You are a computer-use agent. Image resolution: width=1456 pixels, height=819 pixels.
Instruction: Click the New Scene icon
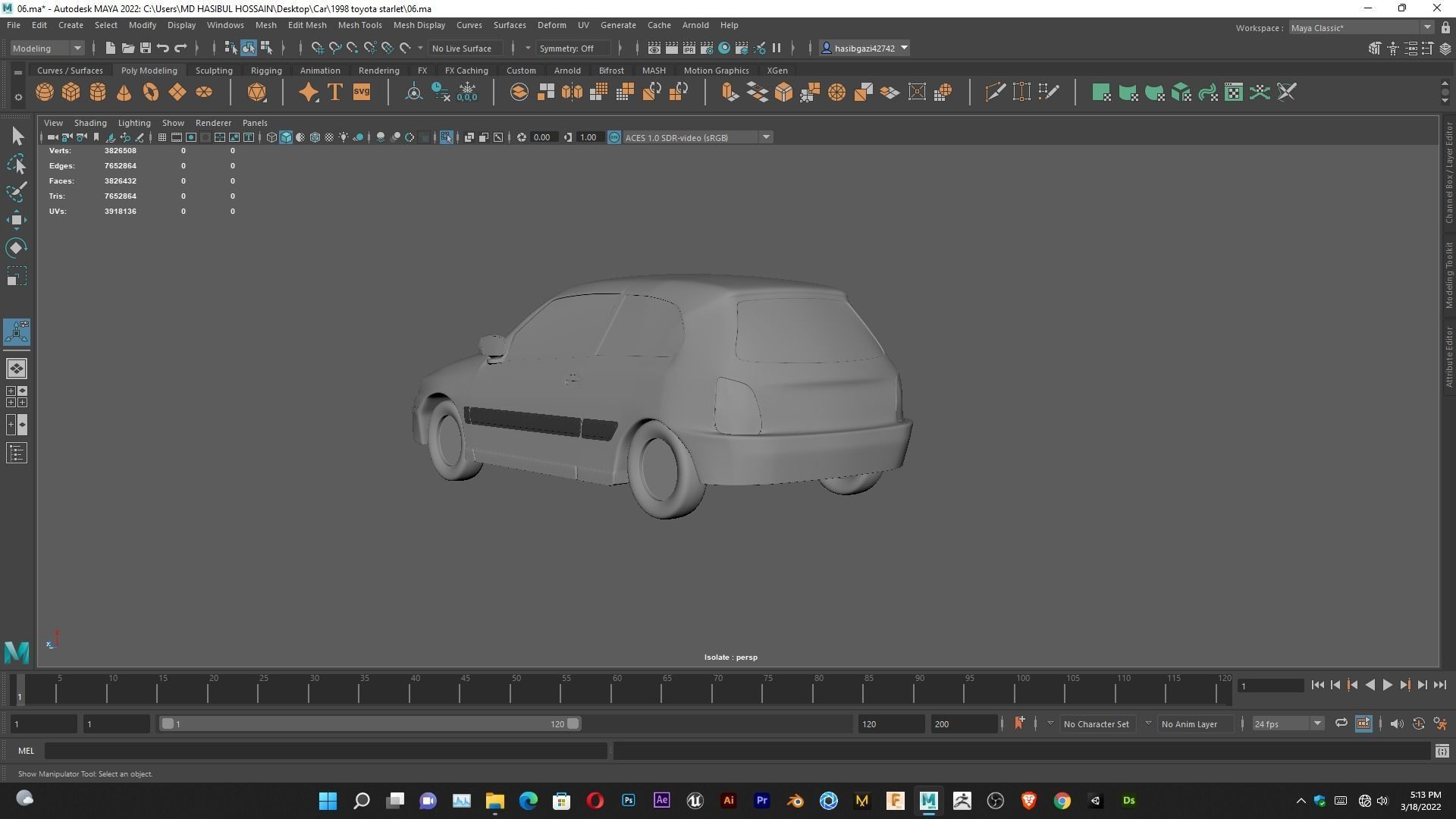110,48
